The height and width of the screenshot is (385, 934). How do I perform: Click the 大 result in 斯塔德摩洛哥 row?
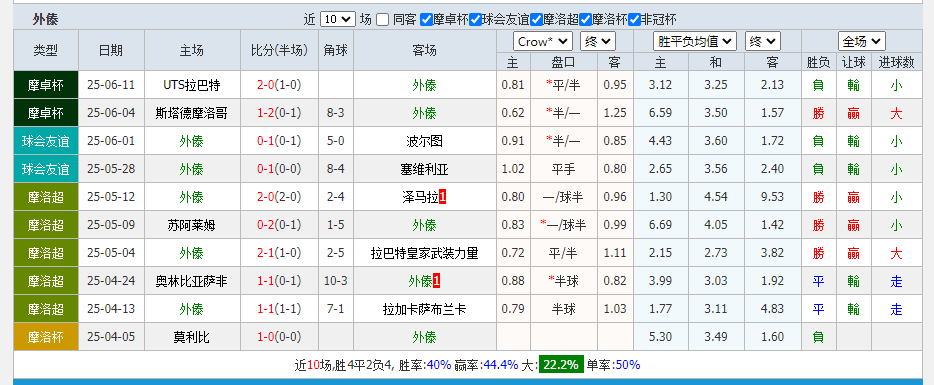(x=896, y=113)
